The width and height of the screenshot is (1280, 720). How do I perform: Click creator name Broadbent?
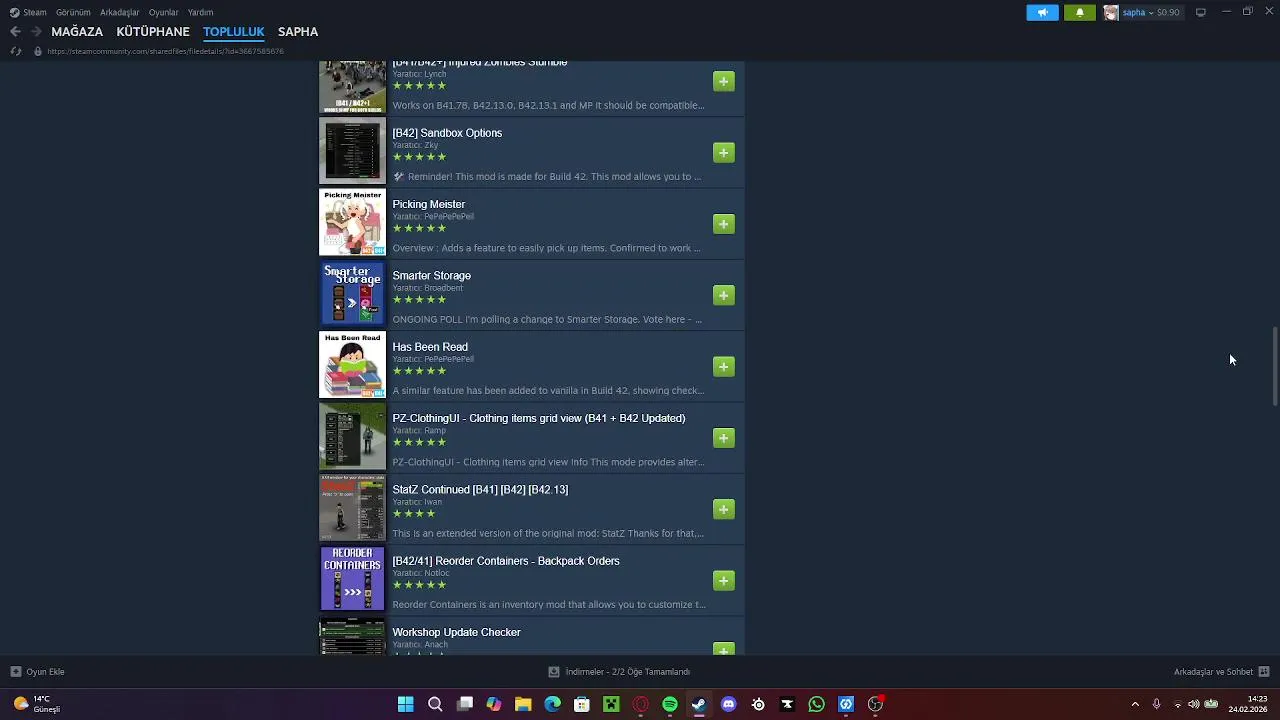(444, 288)
